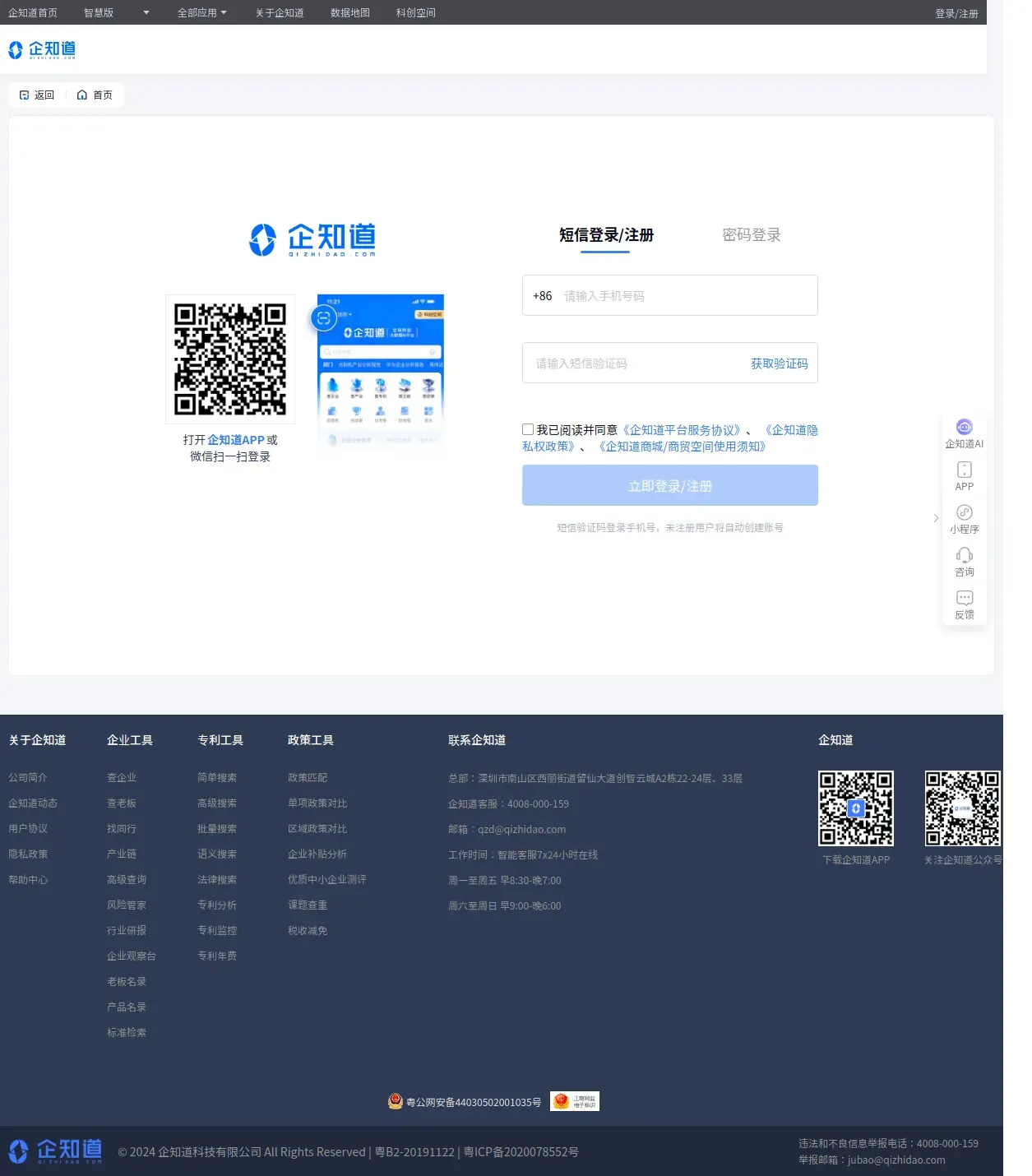Click the 返回 back icon

pos(25,95)
